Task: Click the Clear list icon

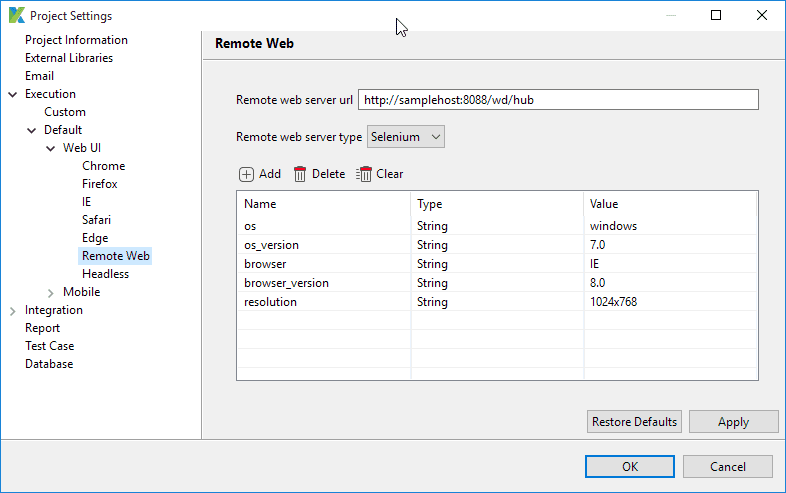Action: pyautogui.click(x=364, y=174)
